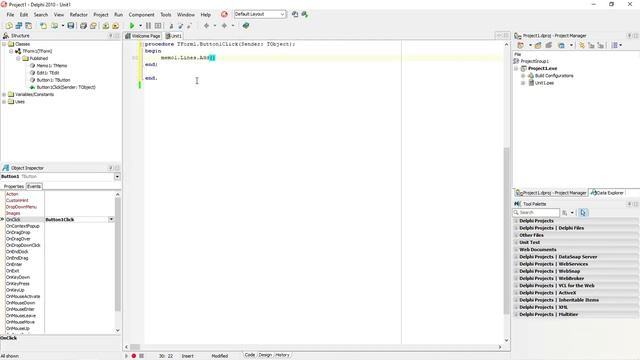
Task: Switch to the History tab
Action: pyautogui.click(x=282, y=355)
